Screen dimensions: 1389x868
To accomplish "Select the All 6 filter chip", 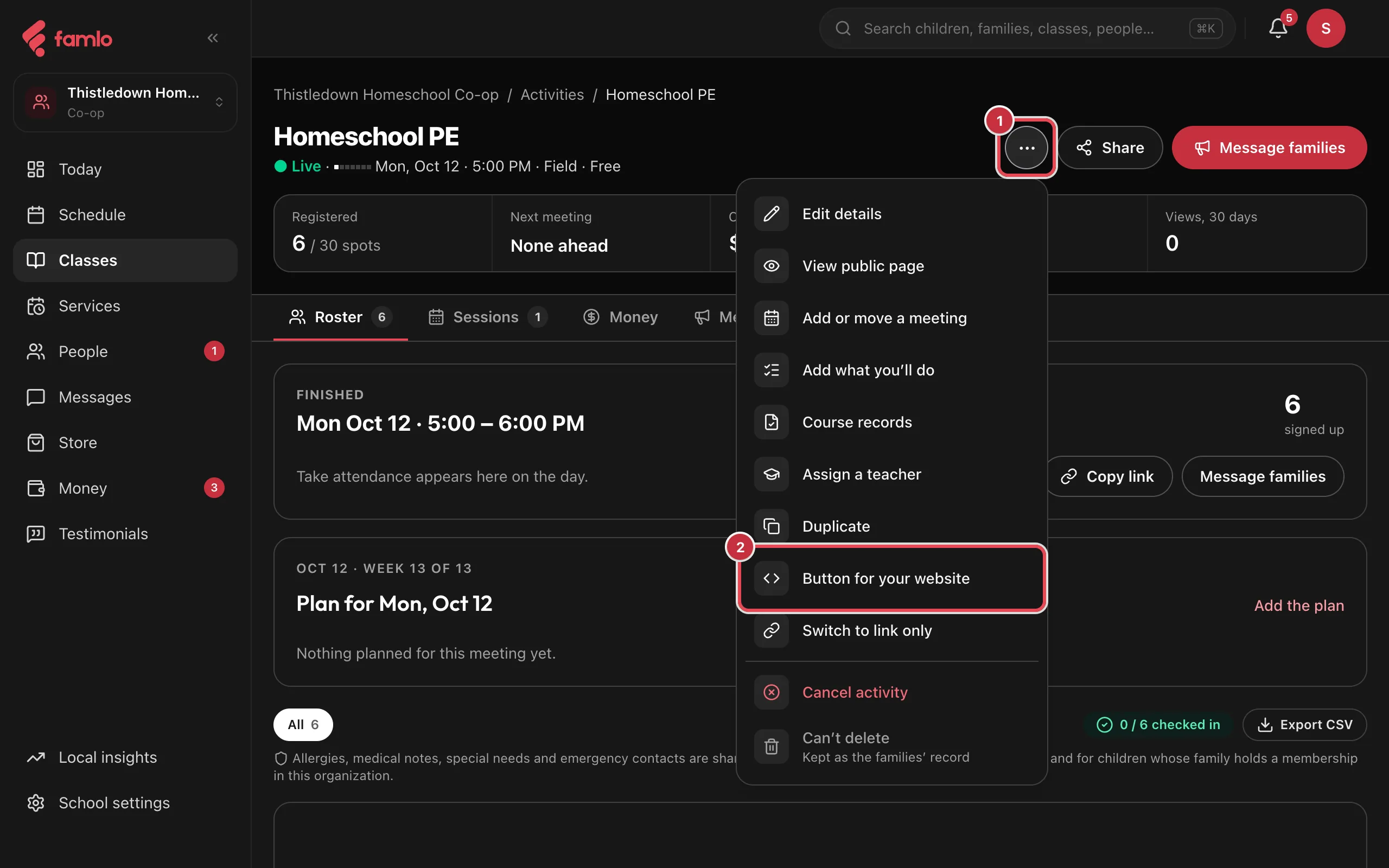I will pyautogui.click(x=303, y=724).
